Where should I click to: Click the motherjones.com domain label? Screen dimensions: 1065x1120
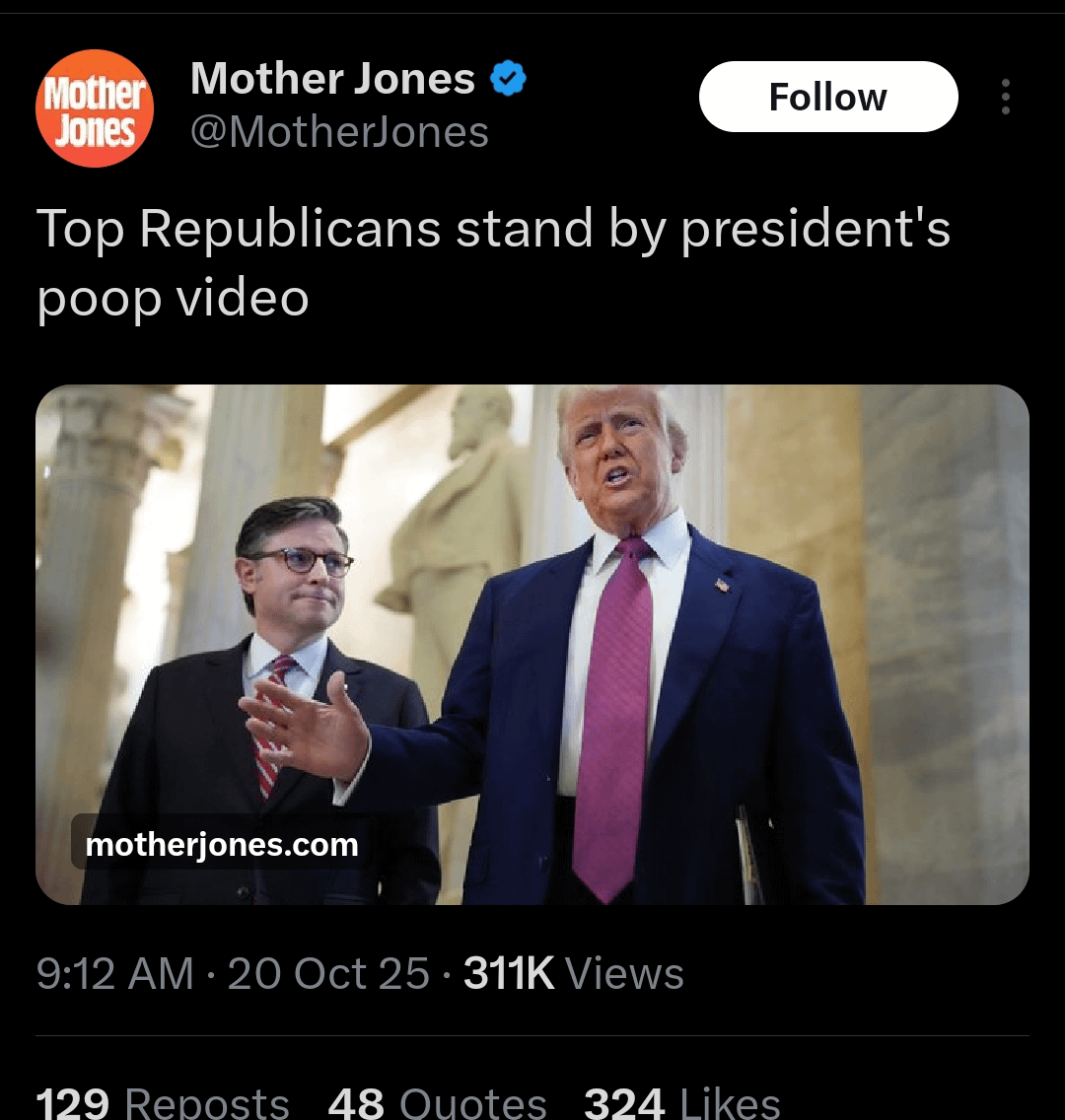[x=222, y=845]
